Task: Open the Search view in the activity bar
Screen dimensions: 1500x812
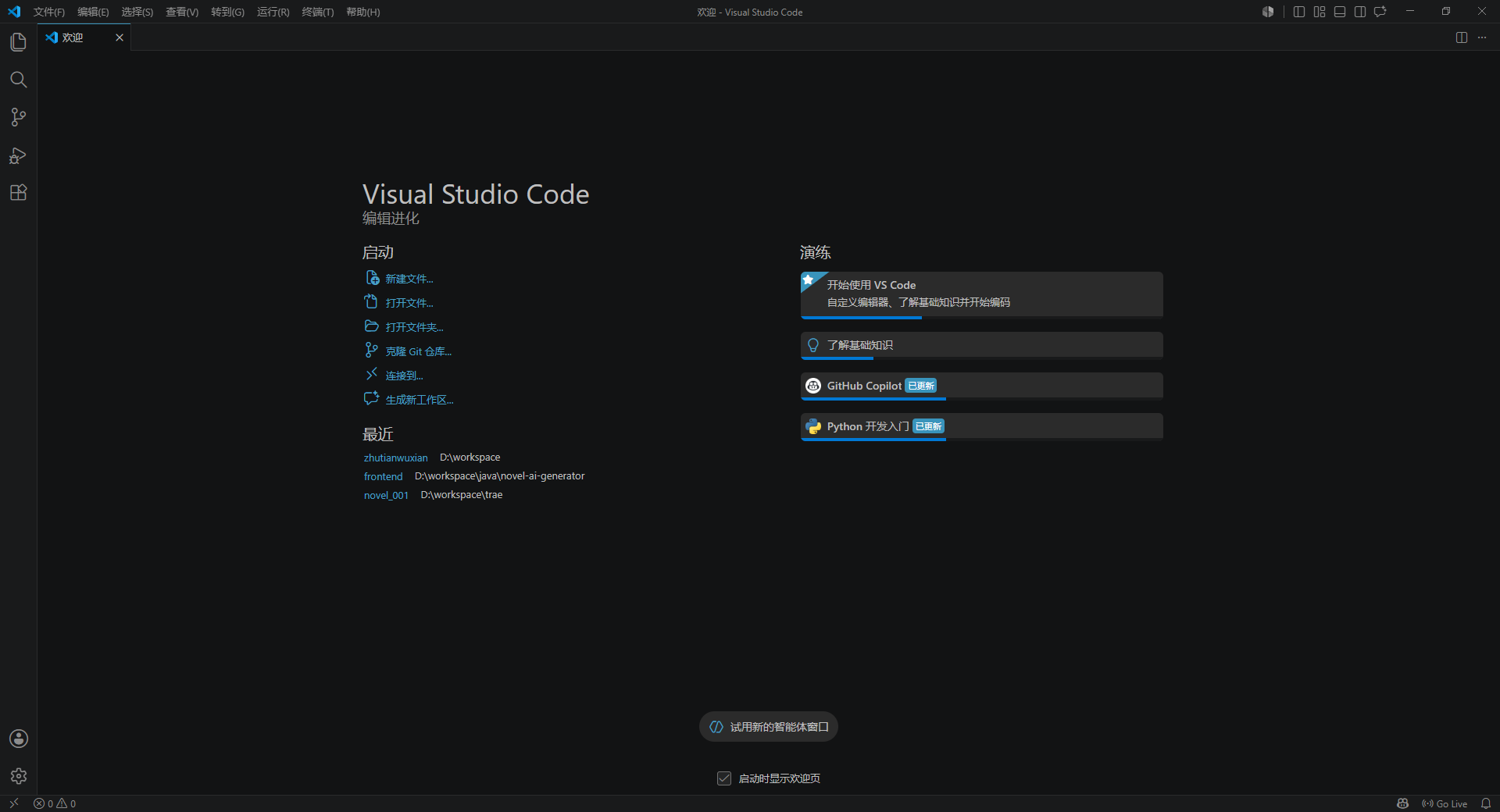Action: [18, 80]
